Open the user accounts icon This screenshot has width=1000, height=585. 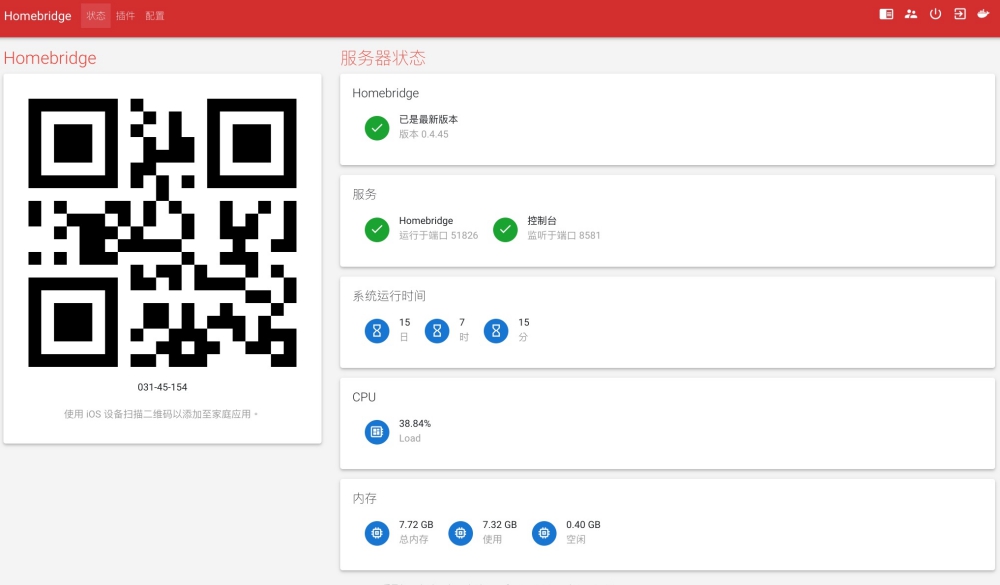coord(911,14)
